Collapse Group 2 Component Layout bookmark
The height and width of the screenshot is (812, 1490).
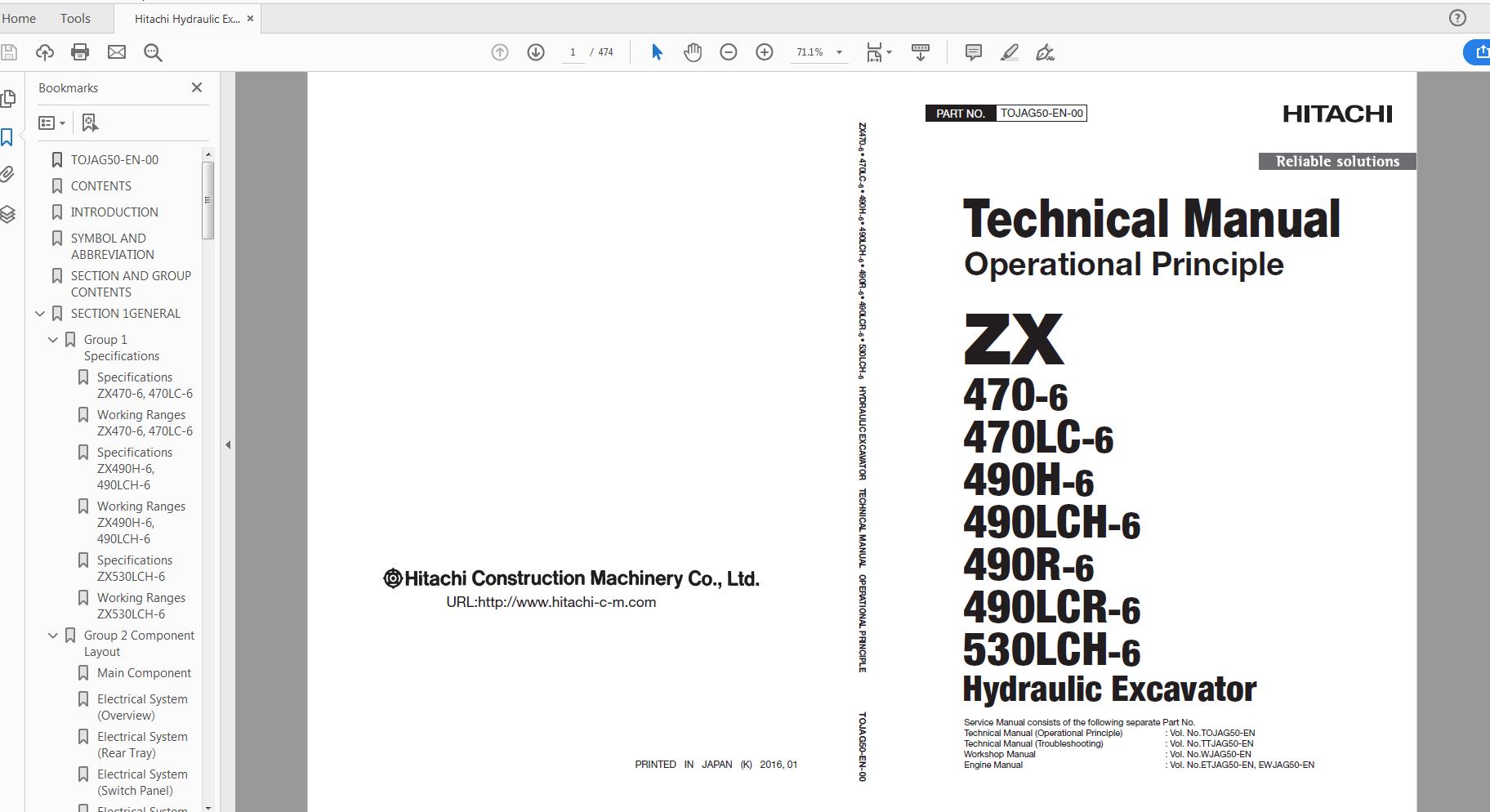[x=53, y=636]
